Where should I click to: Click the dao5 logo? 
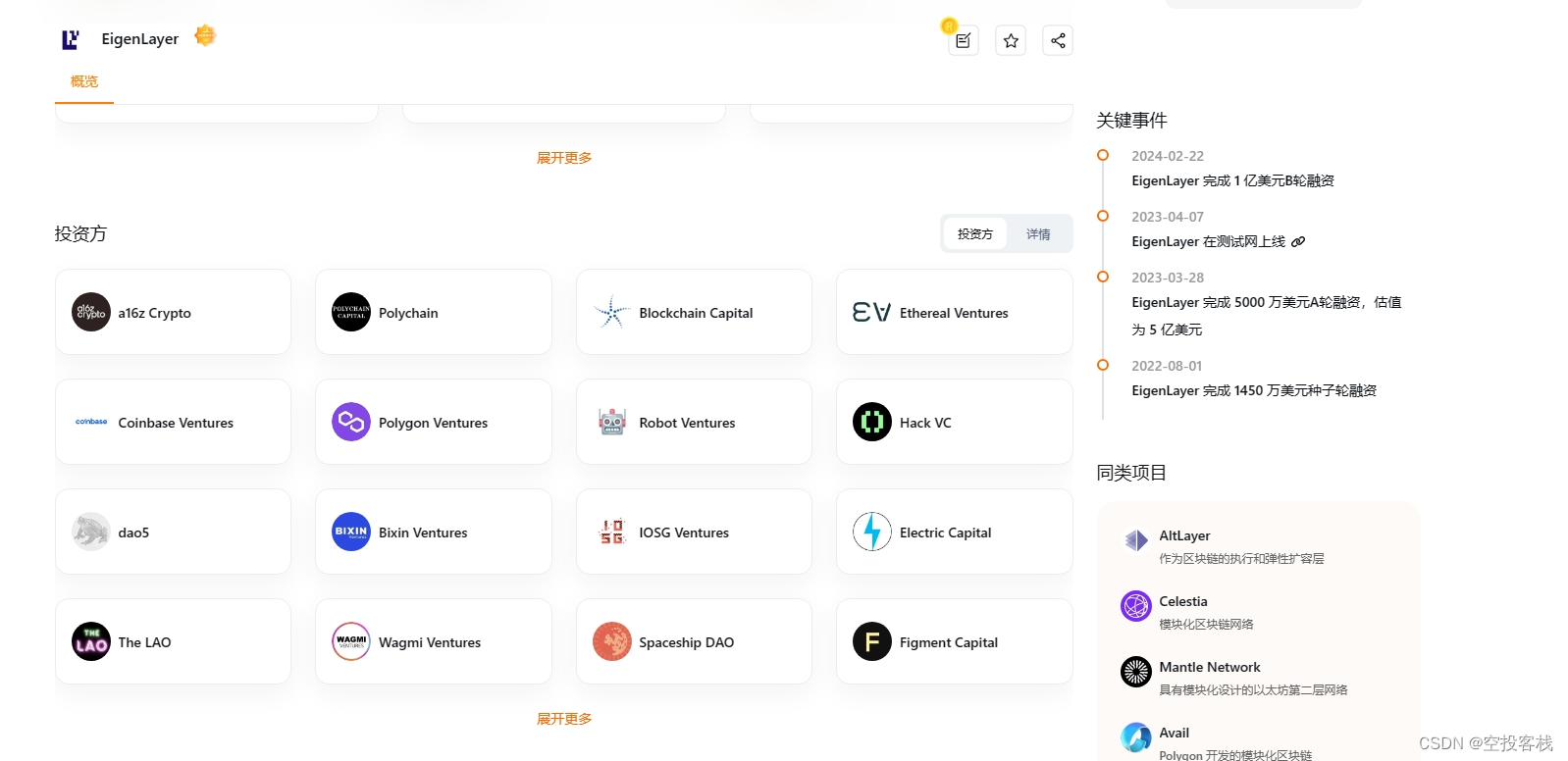91,532
